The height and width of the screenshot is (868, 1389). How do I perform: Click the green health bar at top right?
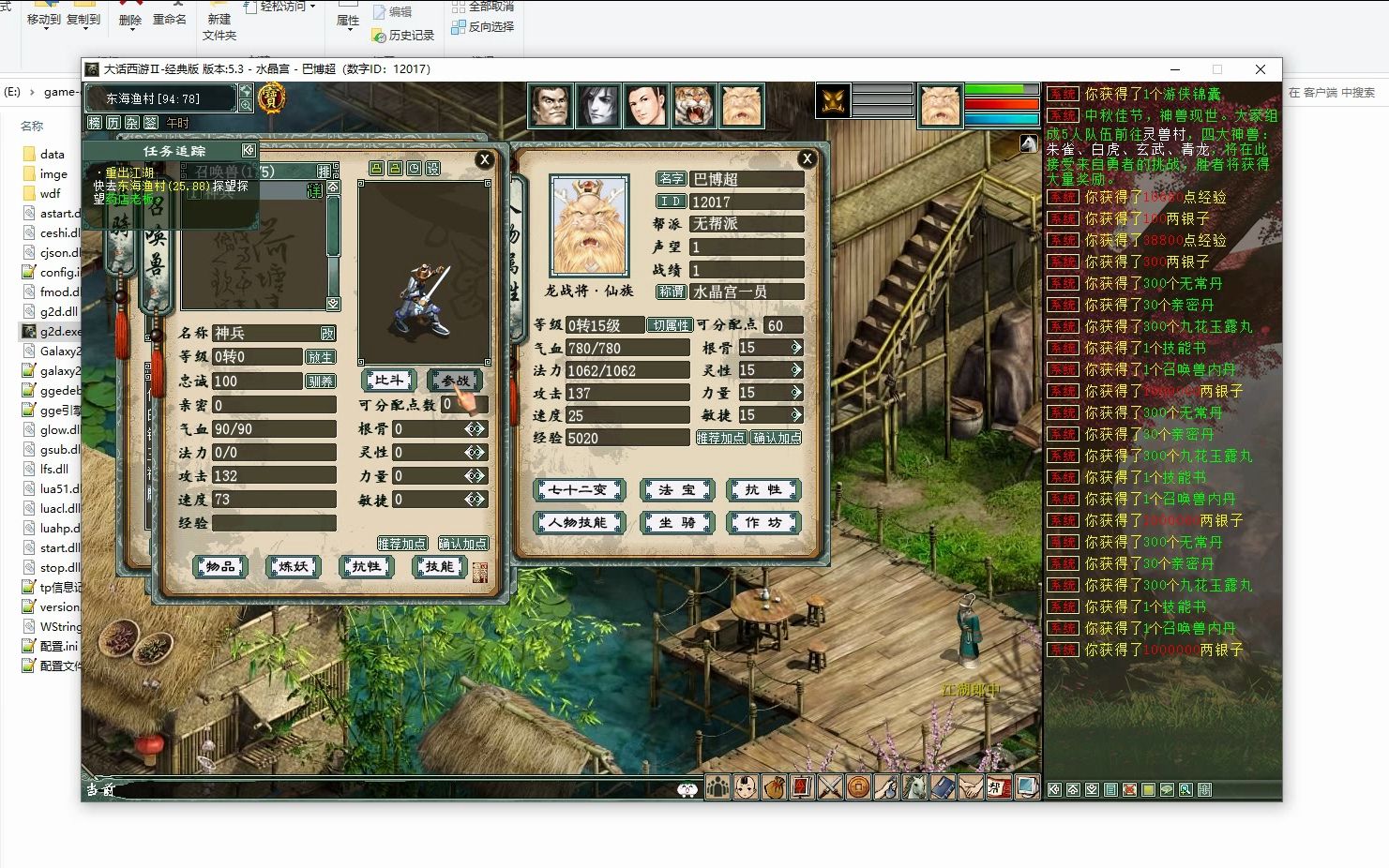click(1002, 90)
